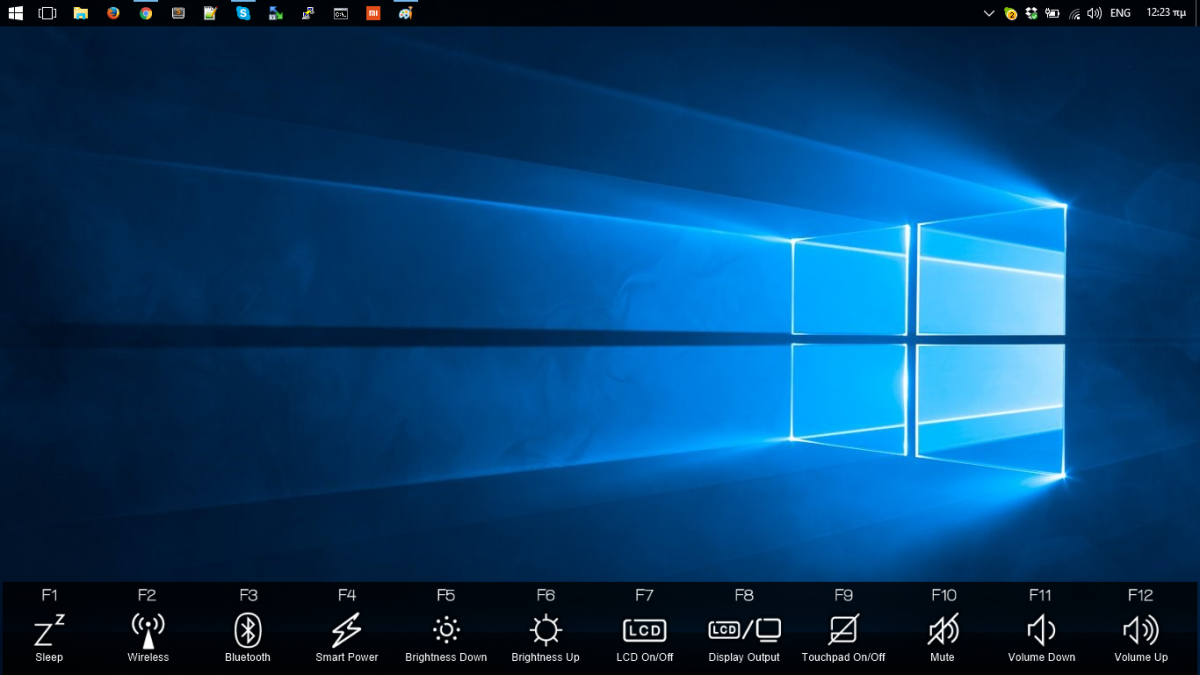Click the 'Smart Power' label

[x=347, y=657]
